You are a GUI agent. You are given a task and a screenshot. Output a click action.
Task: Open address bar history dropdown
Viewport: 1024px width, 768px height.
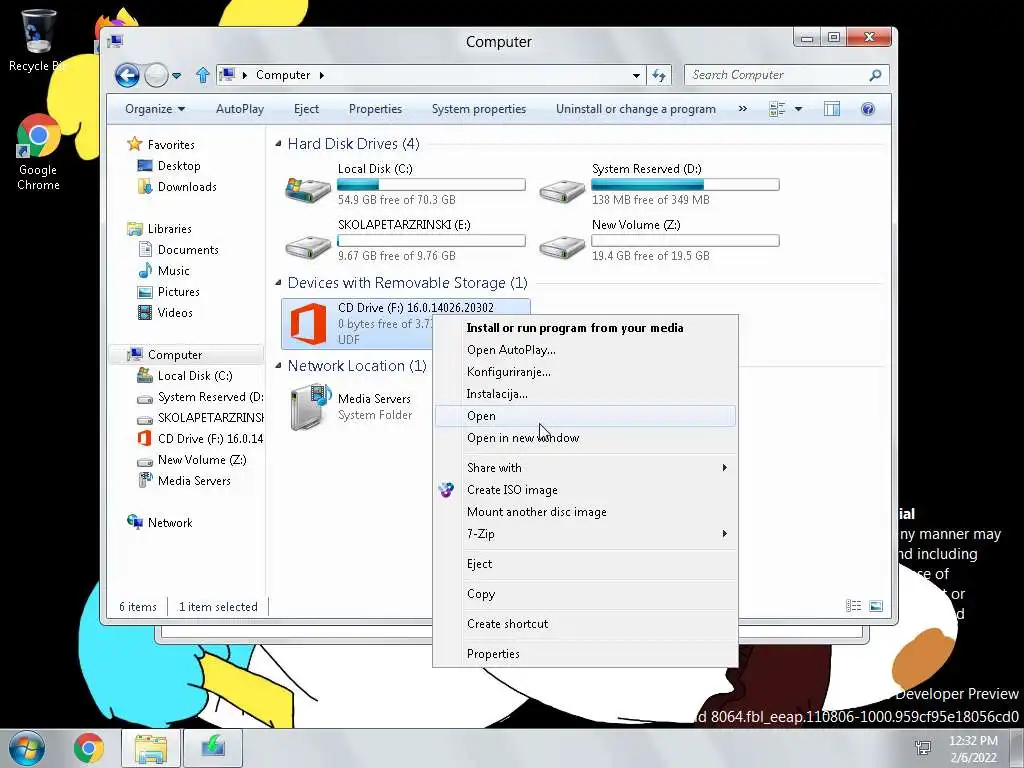[636, 76]
